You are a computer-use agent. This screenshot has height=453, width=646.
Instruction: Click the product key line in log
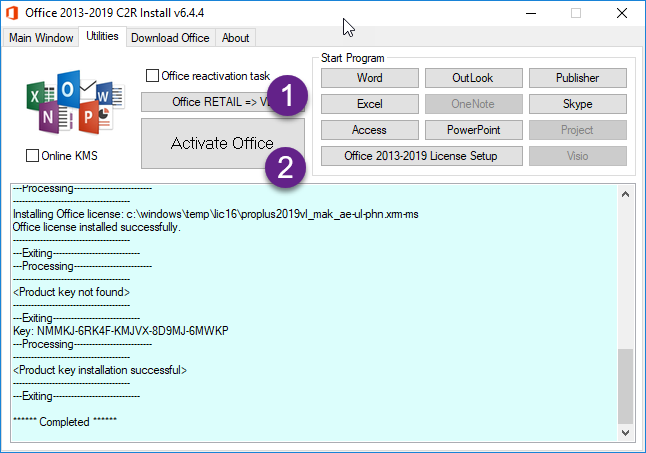pos(121,331)
